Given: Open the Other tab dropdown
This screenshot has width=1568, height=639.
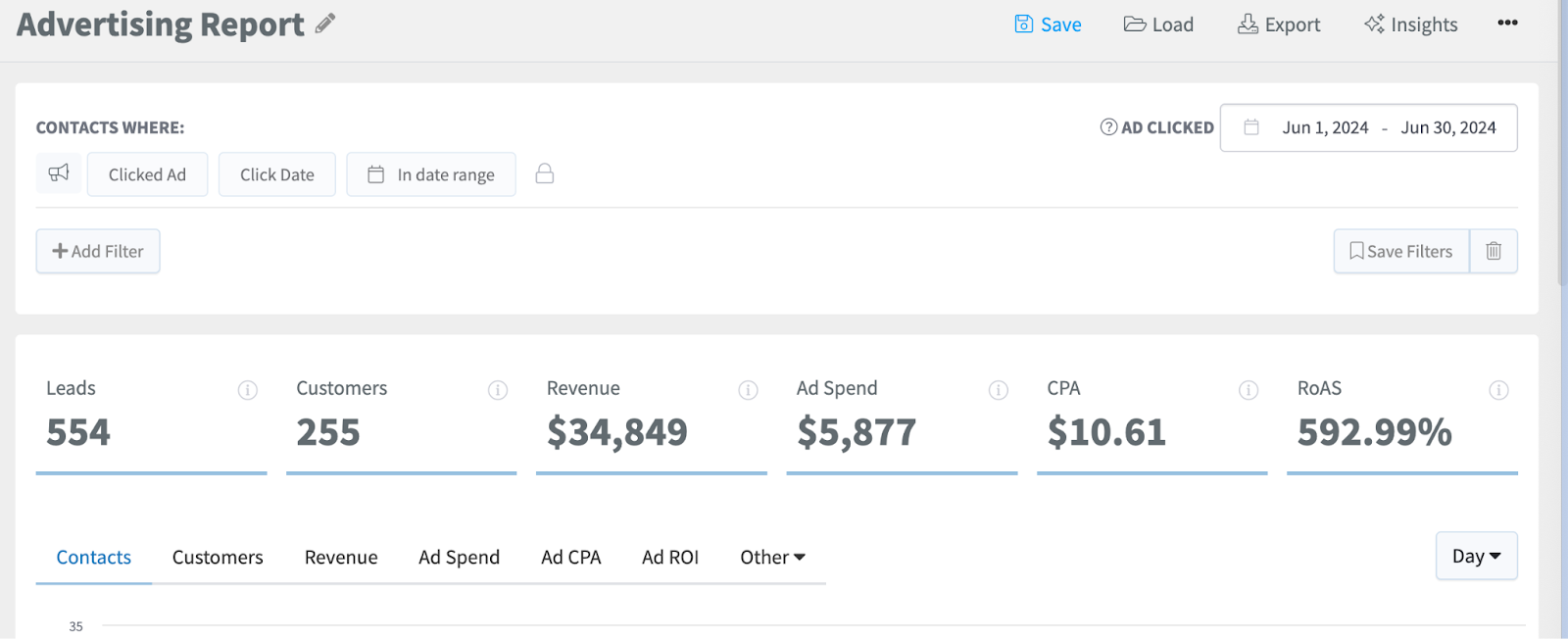Looking at the screenshot, I should coord(772,557).
